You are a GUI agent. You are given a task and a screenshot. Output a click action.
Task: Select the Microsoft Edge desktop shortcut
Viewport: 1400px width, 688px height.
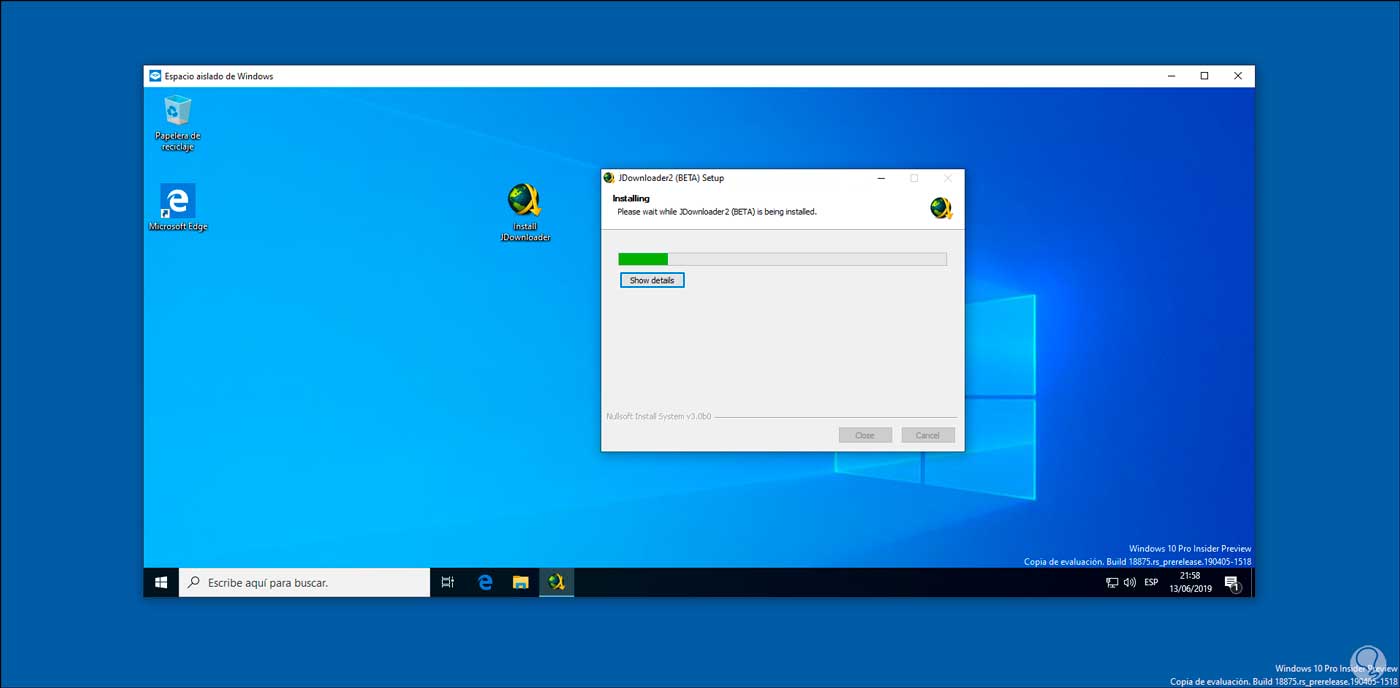click(x=178, y=208)
